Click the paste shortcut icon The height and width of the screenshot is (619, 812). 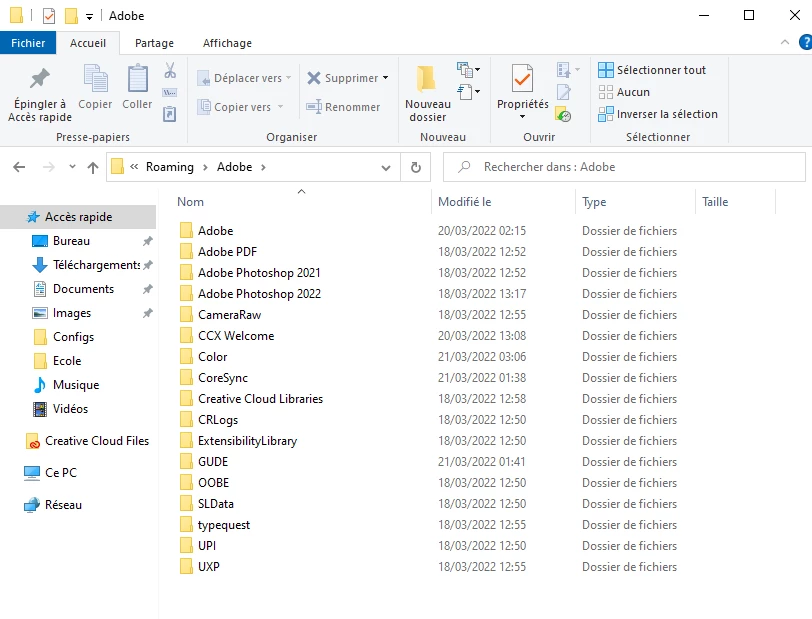coord(170,113)
